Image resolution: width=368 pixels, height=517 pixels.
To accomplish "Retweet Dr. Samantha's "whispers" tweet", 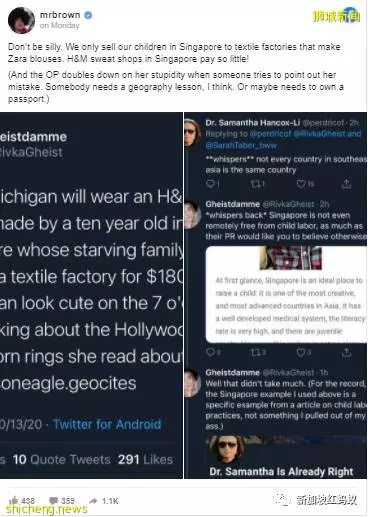I will (257, 184).
